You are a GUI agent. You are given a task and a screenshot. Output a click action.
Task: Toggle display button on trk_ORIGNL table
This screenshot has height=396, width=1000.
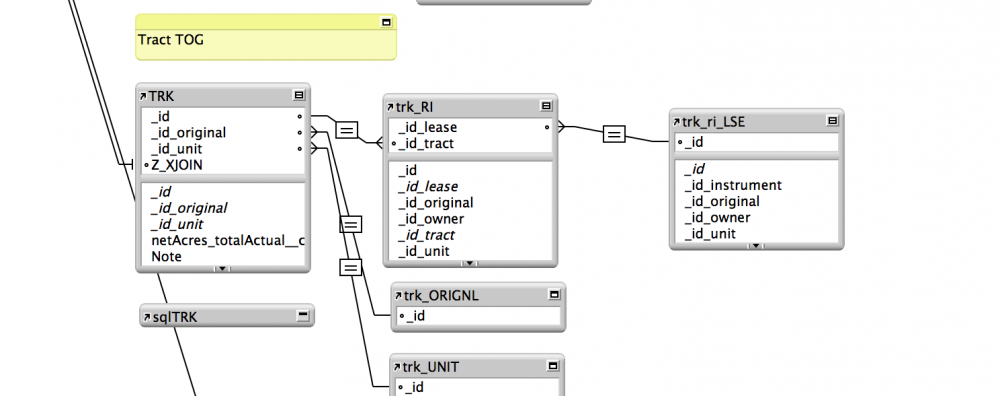click(x=554, y=295)
